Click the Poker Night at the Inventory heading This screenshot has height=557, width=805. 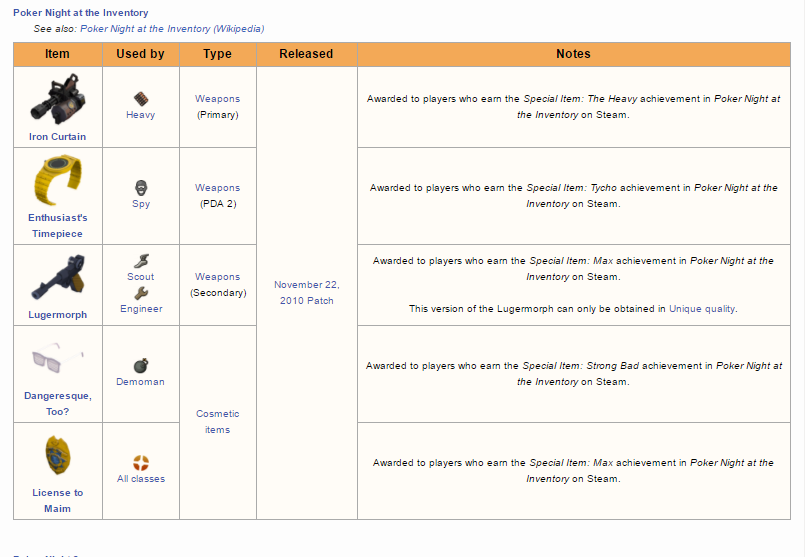tap(81, 12)
